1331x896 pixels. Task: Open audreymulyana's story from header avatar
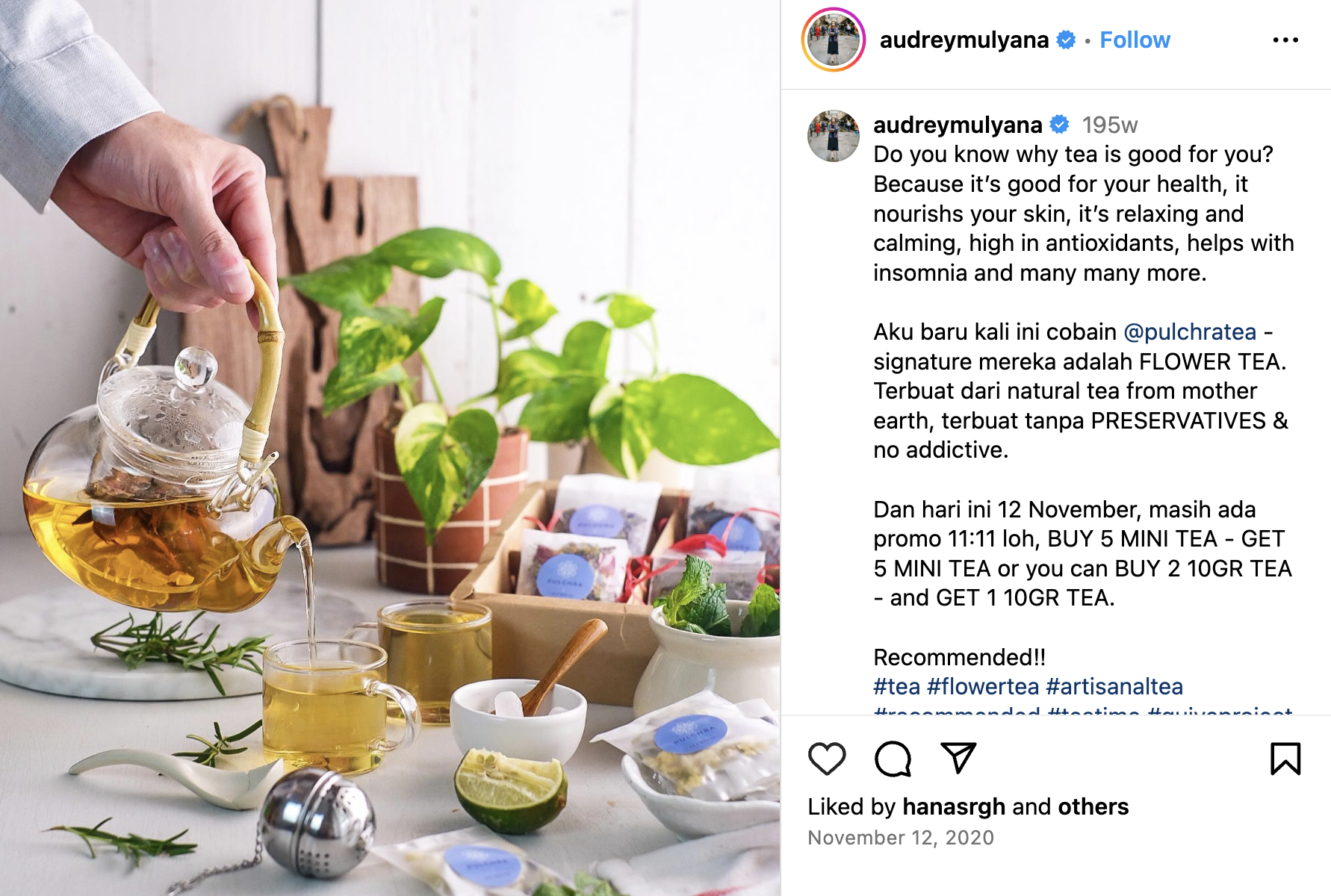pyautogui.click(x=834, y=40)
